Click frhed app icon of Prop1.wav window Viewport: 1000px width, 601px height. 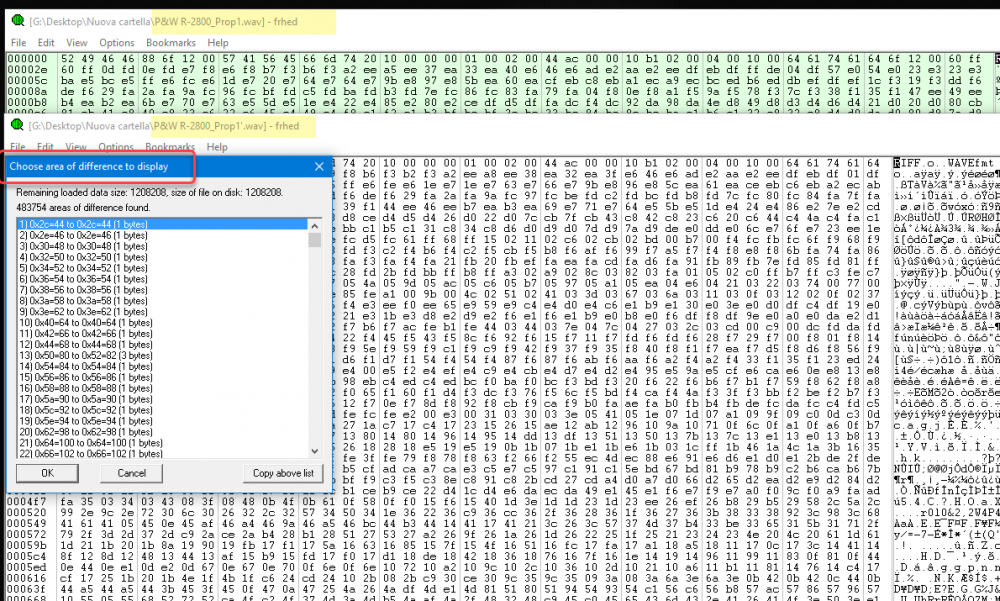[18, 21]
